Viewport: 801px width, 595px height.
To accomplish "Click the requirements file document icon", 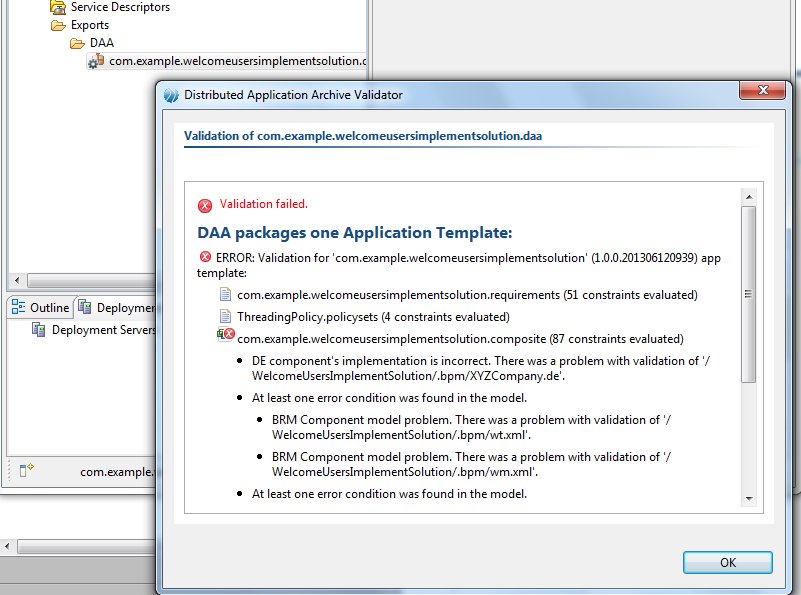I will click(x=225, y=294).
